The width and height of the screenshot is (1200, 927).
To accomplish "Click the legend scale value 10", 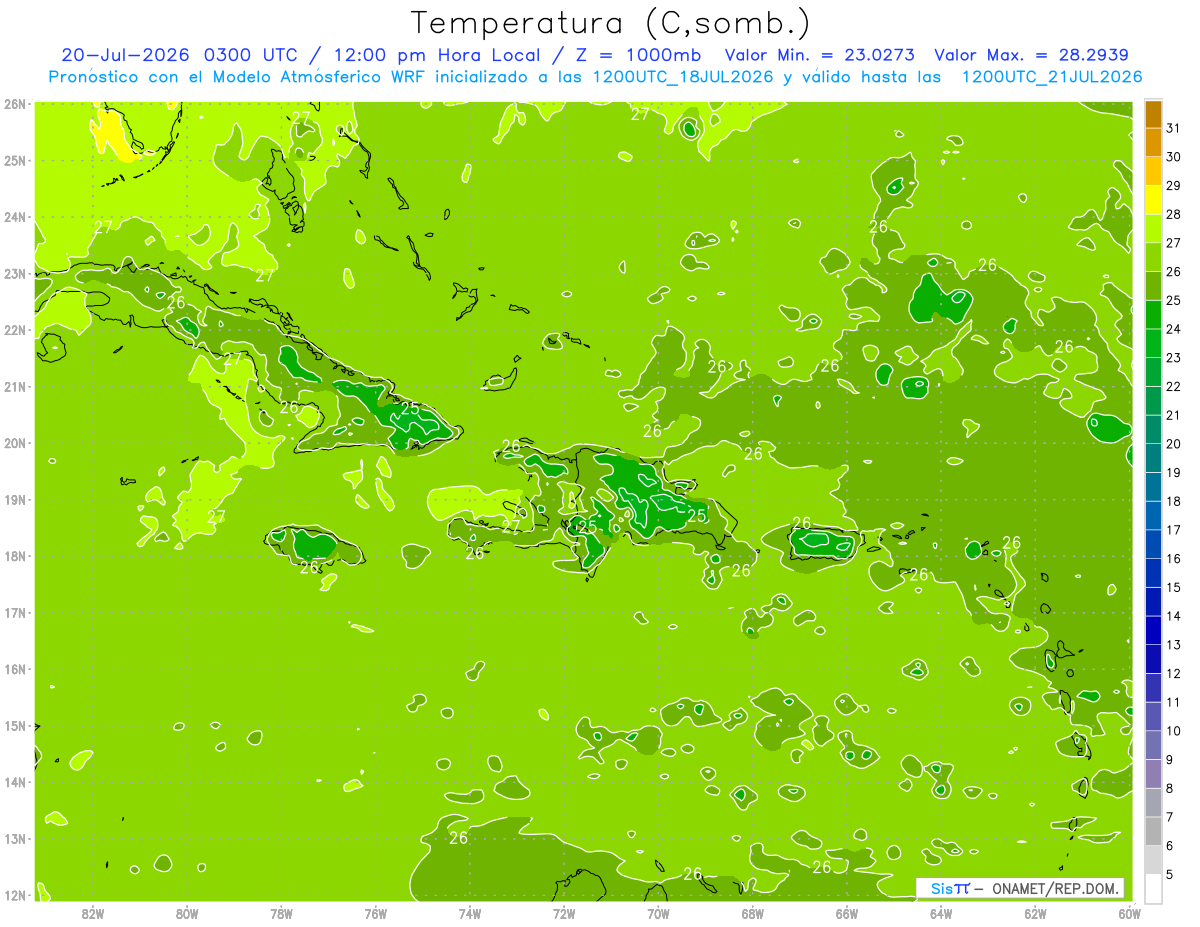I will coord(1174,731).
